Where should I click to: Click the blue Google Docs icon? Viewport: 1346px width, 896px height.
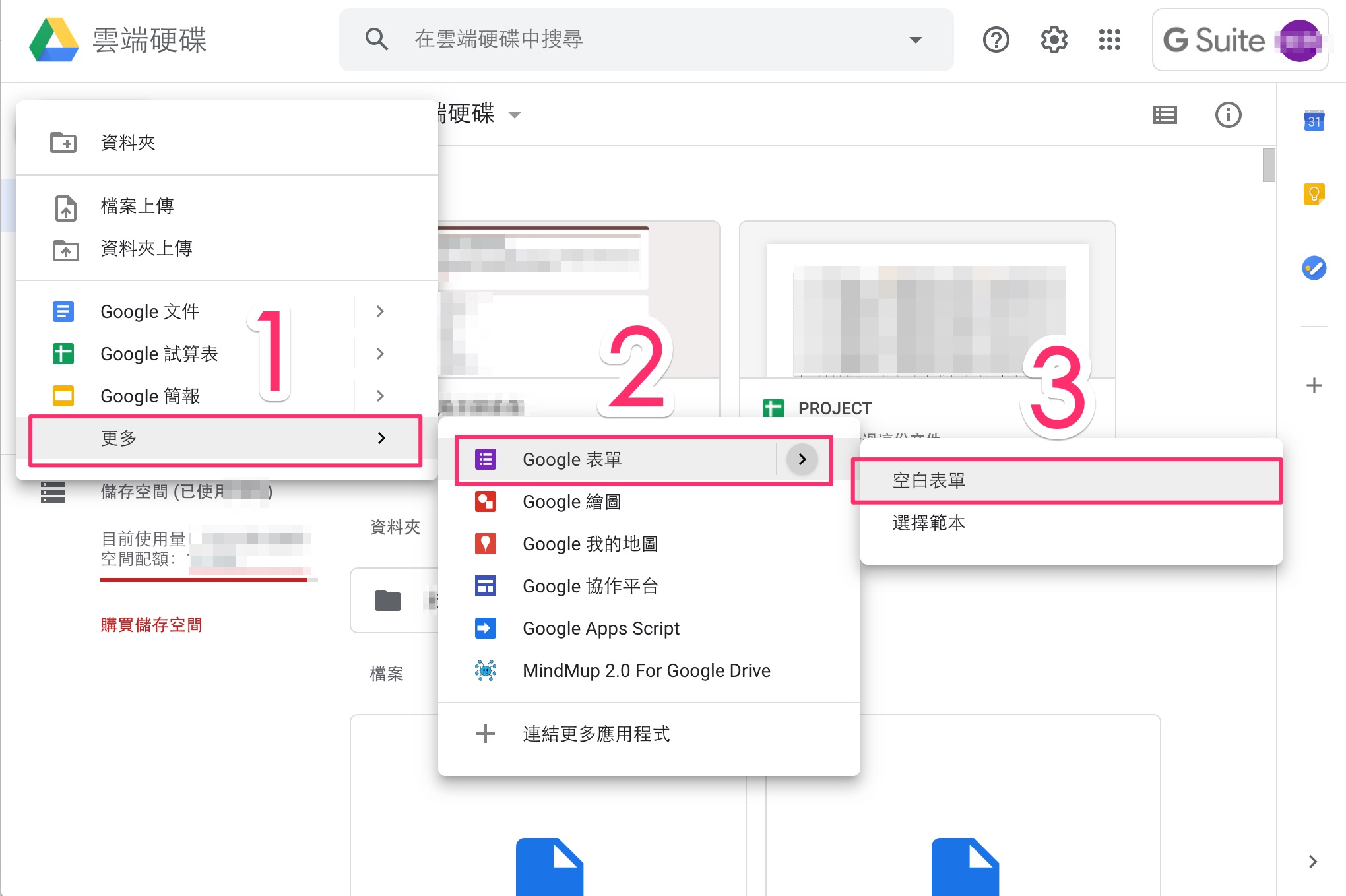click(63, 311)
